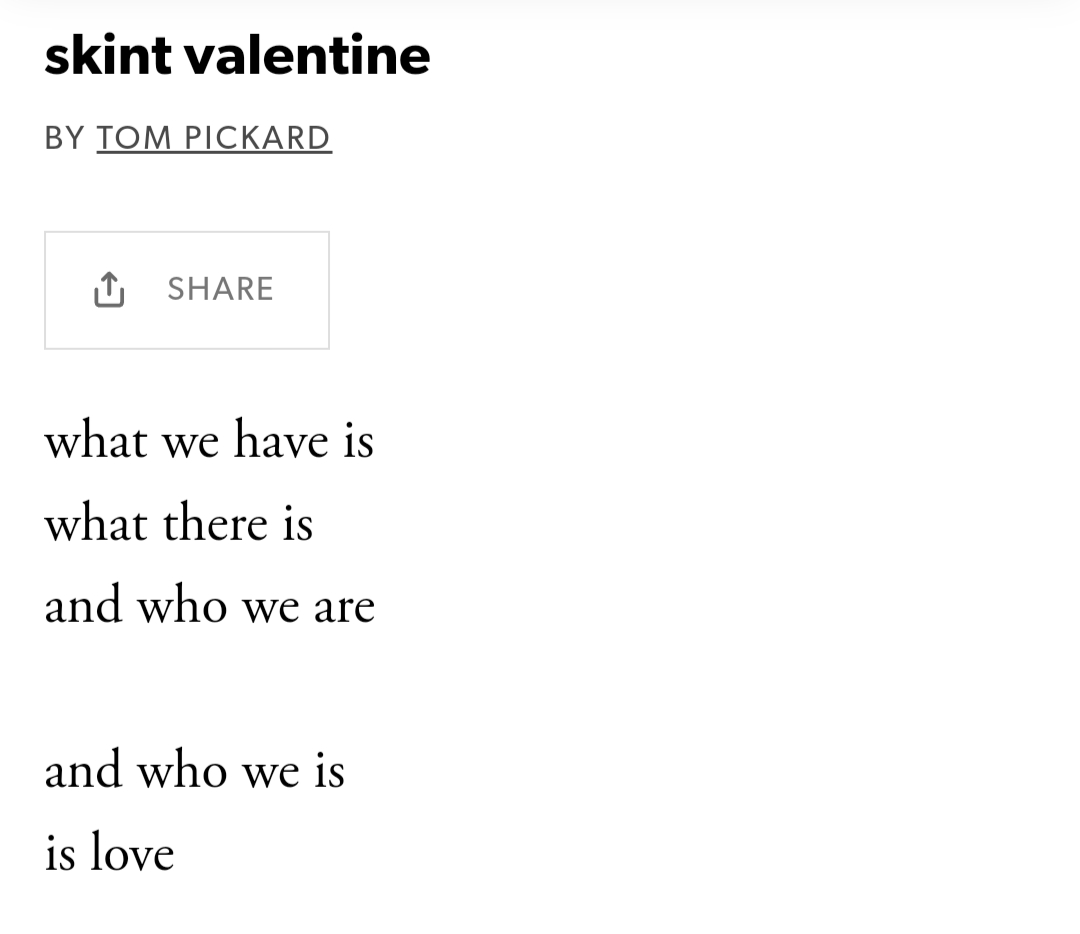Select the line "what there is"
The width and height of the screenshot is (1080, 934).
pos(179,524)
